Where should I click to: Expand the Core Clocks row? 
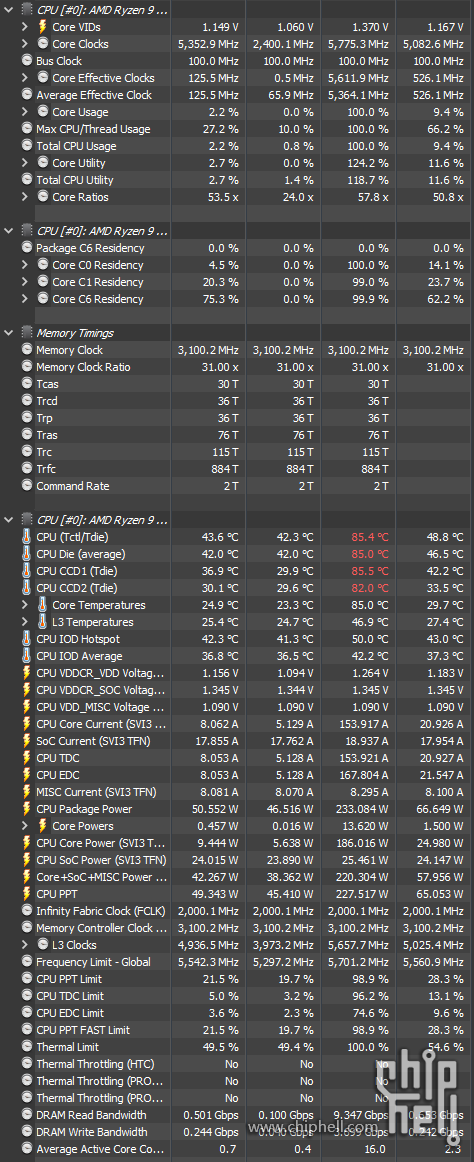tap(25, 44)
